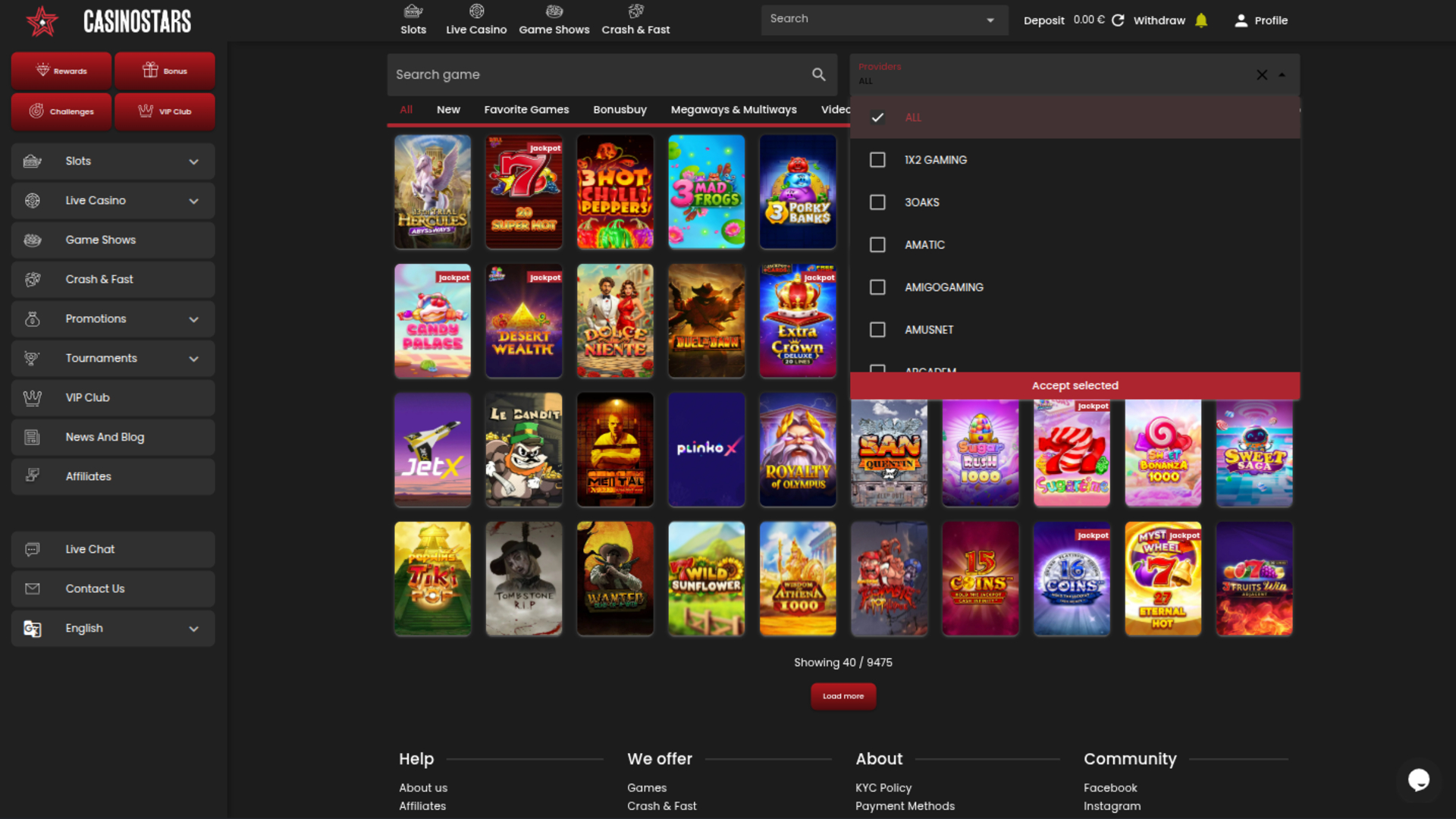This screenshot has width=1456, height=819.
Task: Click the notification bell icon
Action: pyautogui.click(x=1201, y=20)
